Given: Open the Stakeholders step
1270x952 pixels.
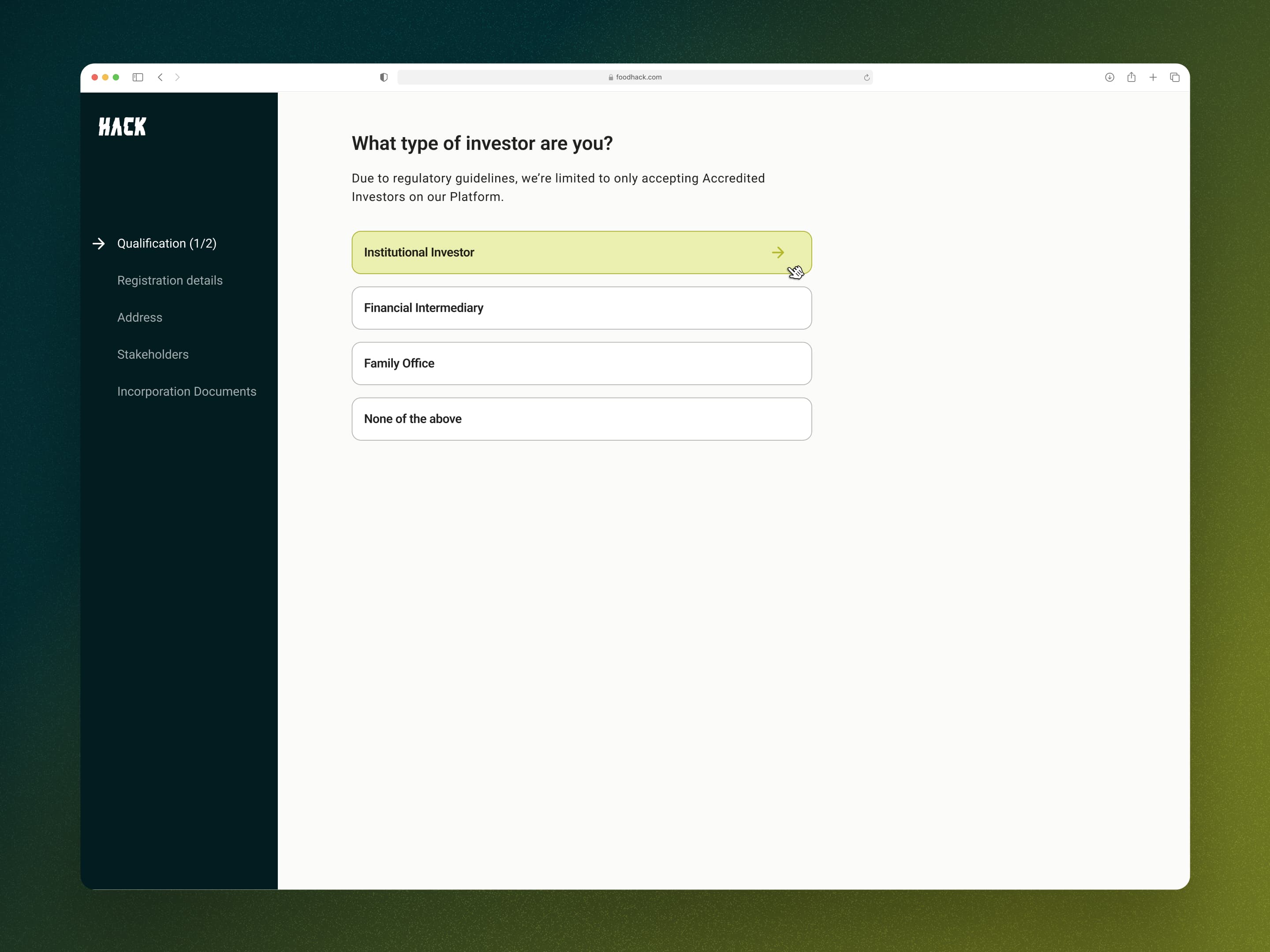Looking at the screenshot, I should click(153, 355).
